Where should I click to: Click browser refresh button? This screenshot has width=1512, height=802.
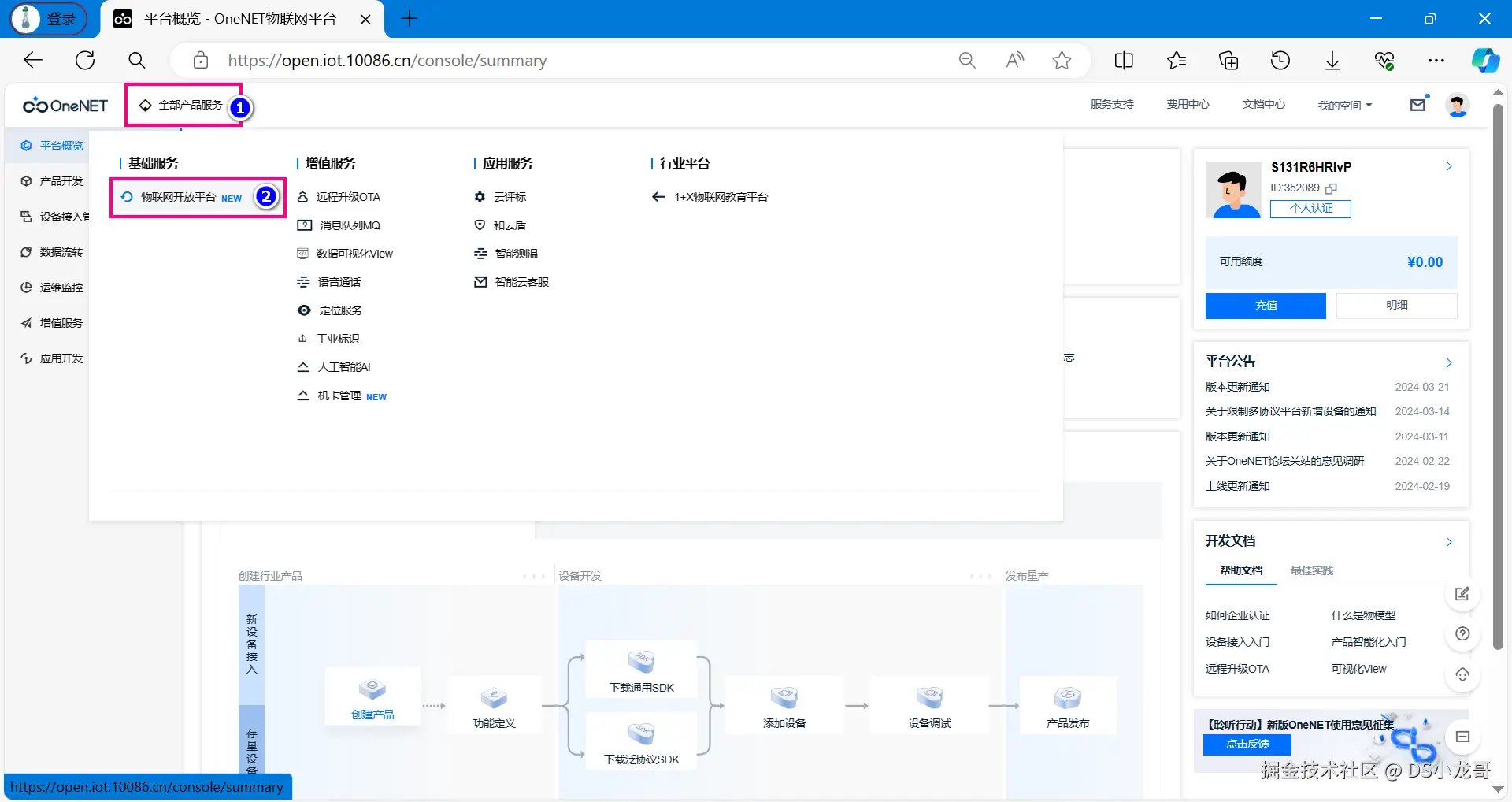coord(85,61)
